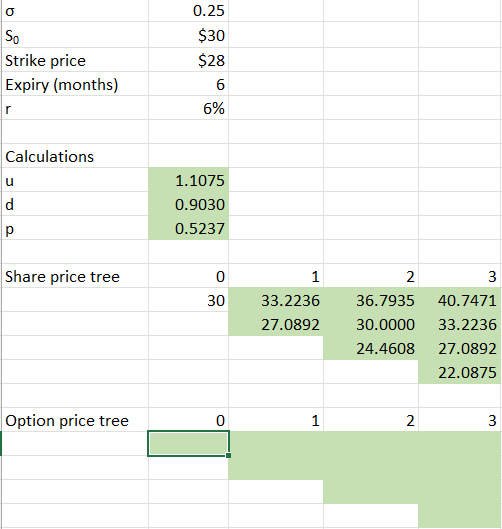Click the fill handle of selected cell
Viewport: 502px width, 529px height.
[228, 455]
